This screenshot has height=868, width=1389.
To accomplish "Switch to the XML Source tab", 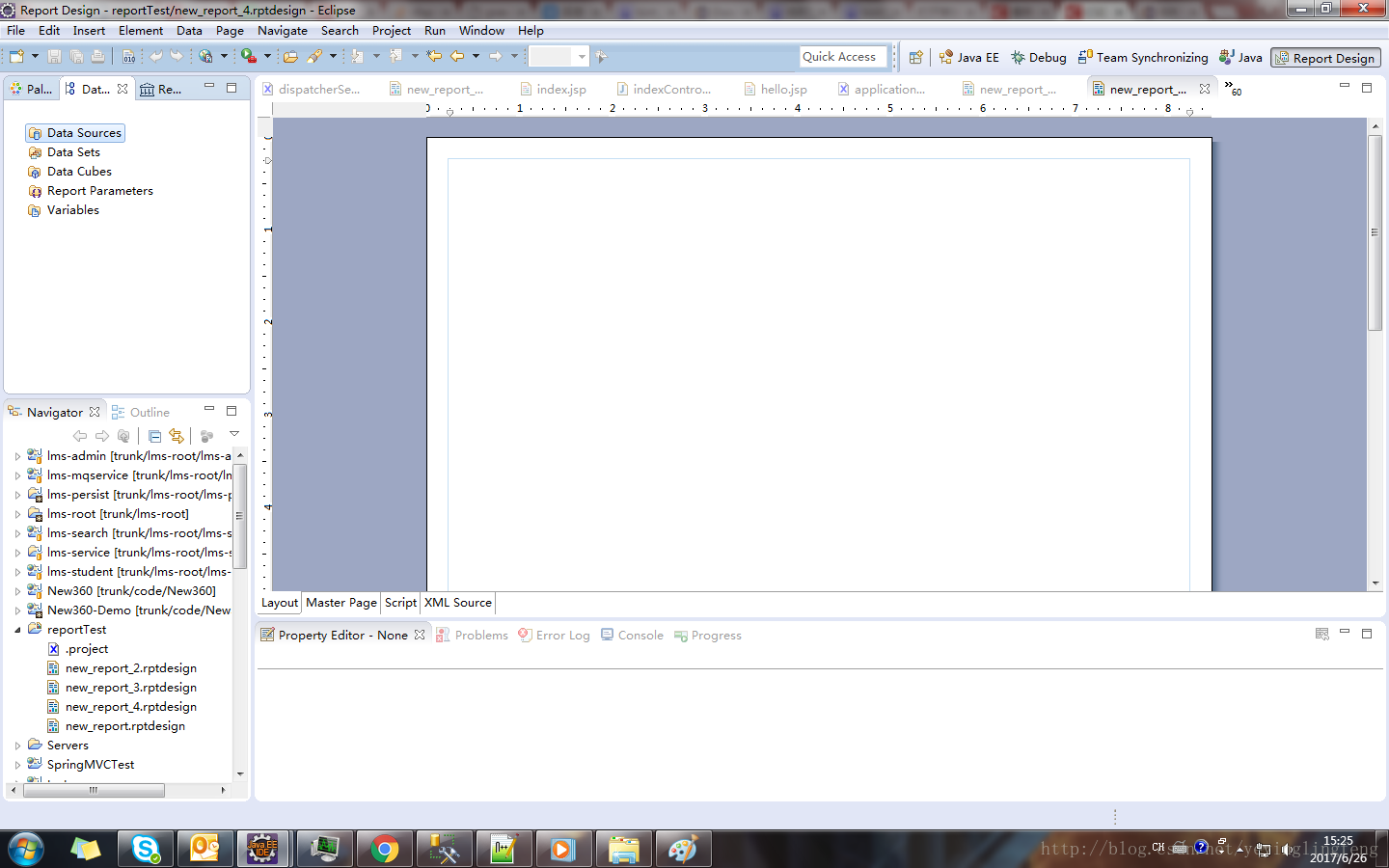I will pos(458,603).
